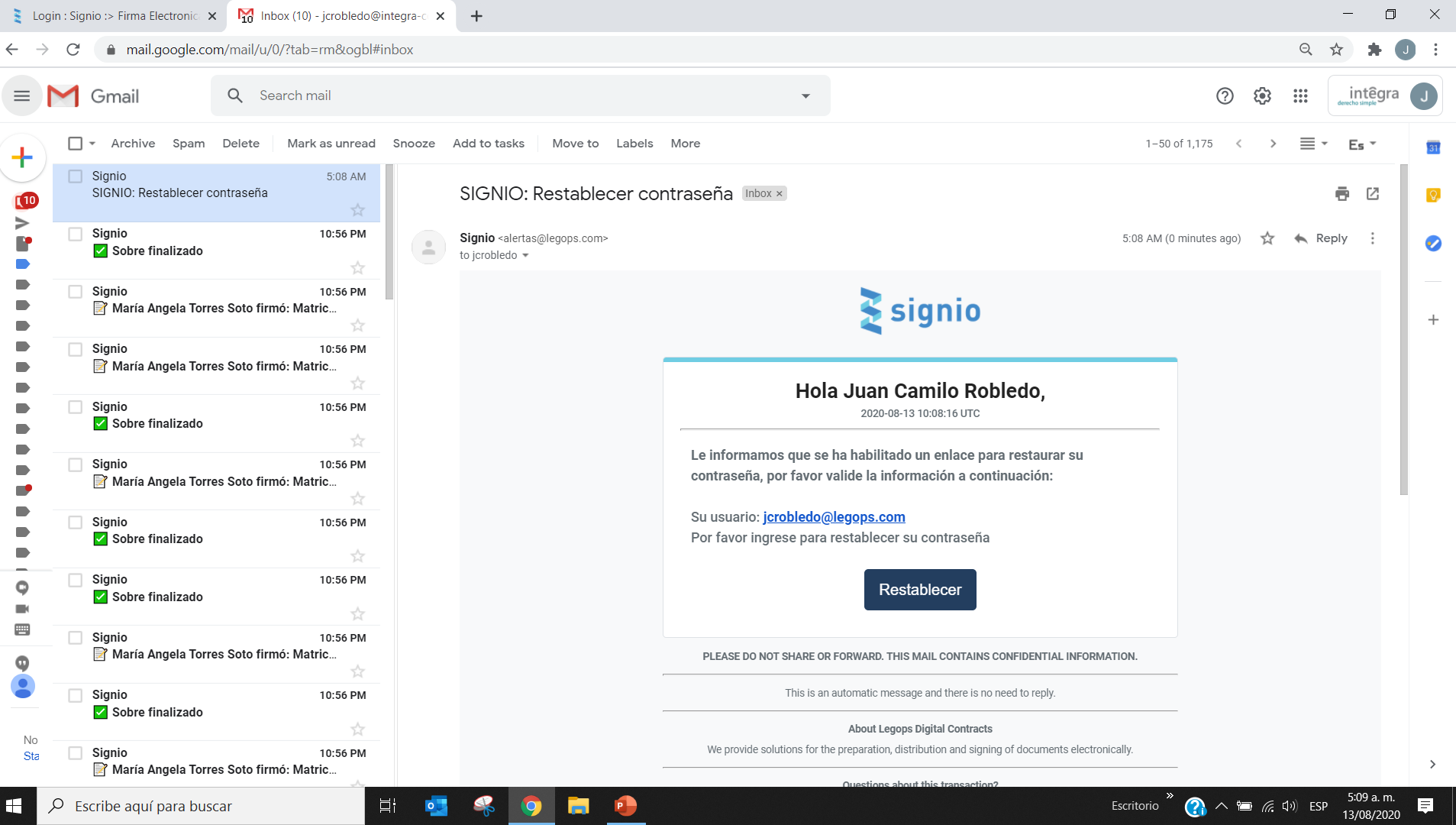Open the message's three-dot more options menu
The image size is (1456, 825).
[1372, 238]
